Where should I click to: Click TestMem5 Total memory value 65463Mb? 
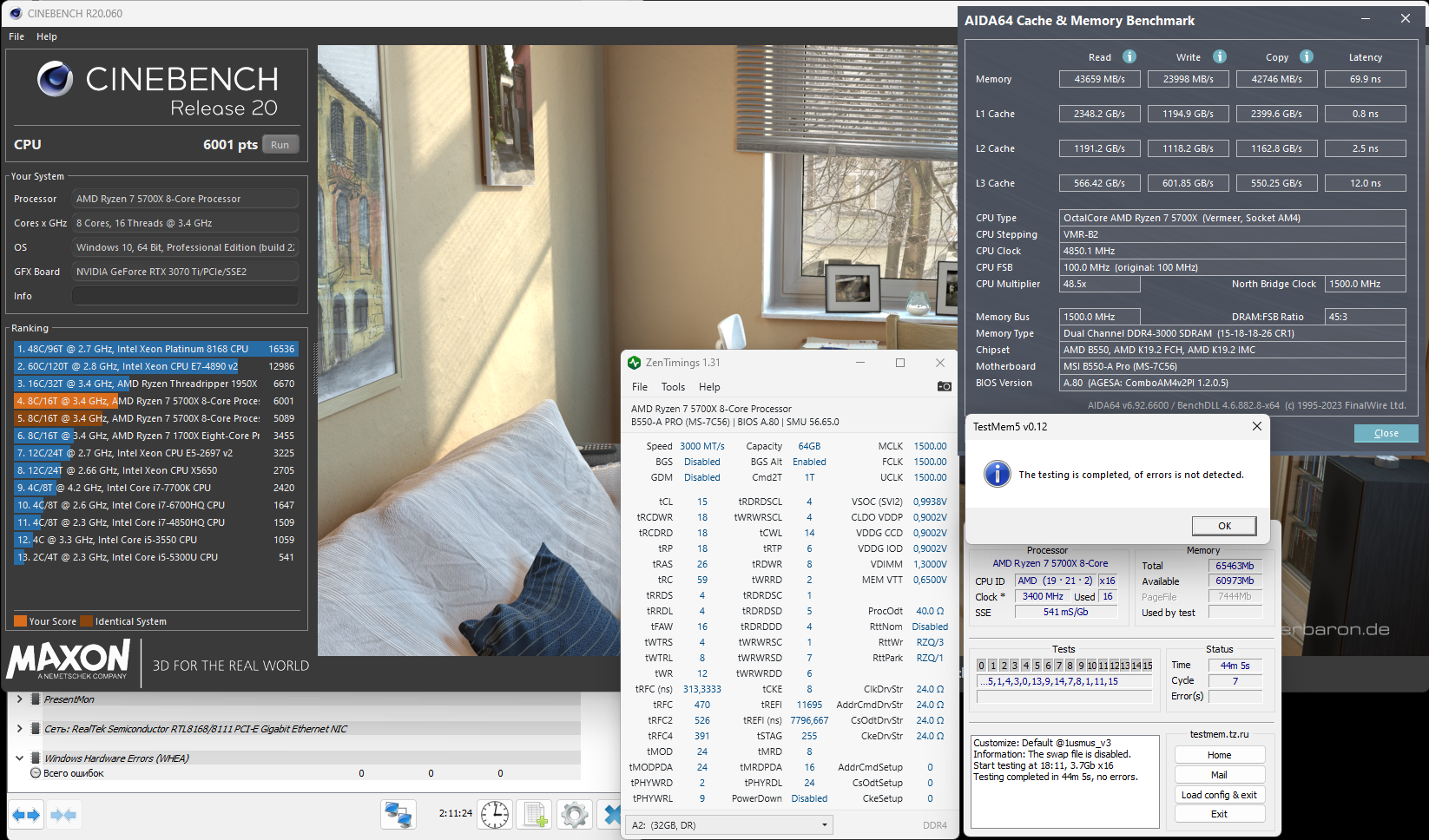tap(1235, 566)
